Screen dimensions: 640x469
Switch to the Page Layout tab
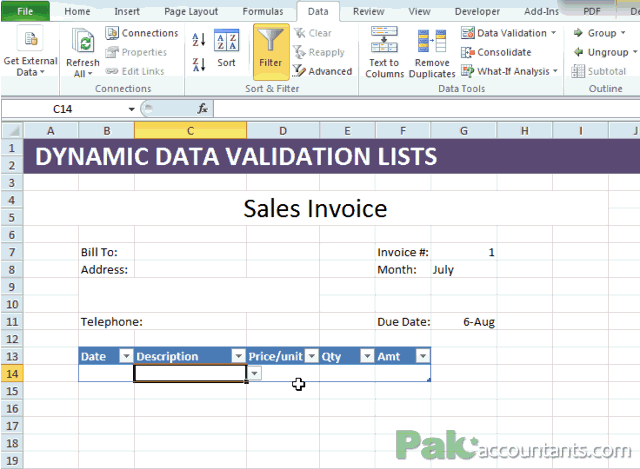click(x=191, y=11)
